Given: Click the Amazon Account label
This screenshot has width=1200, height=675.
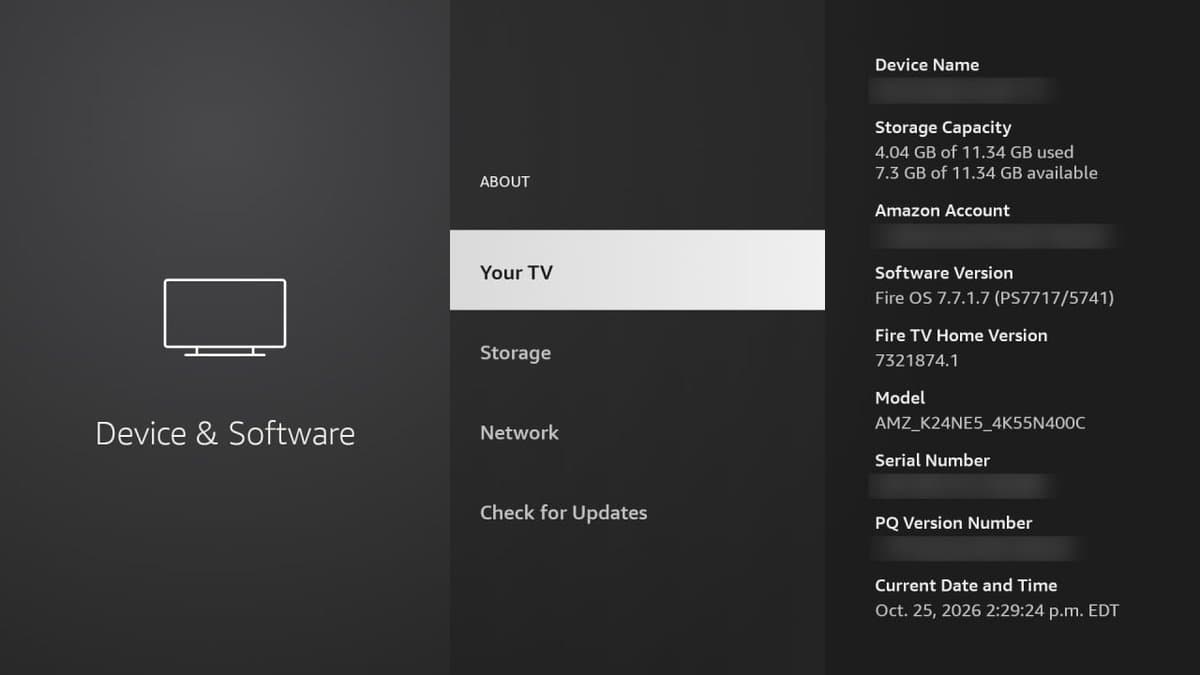Looking at the screenshot, I should click(942, 210).
